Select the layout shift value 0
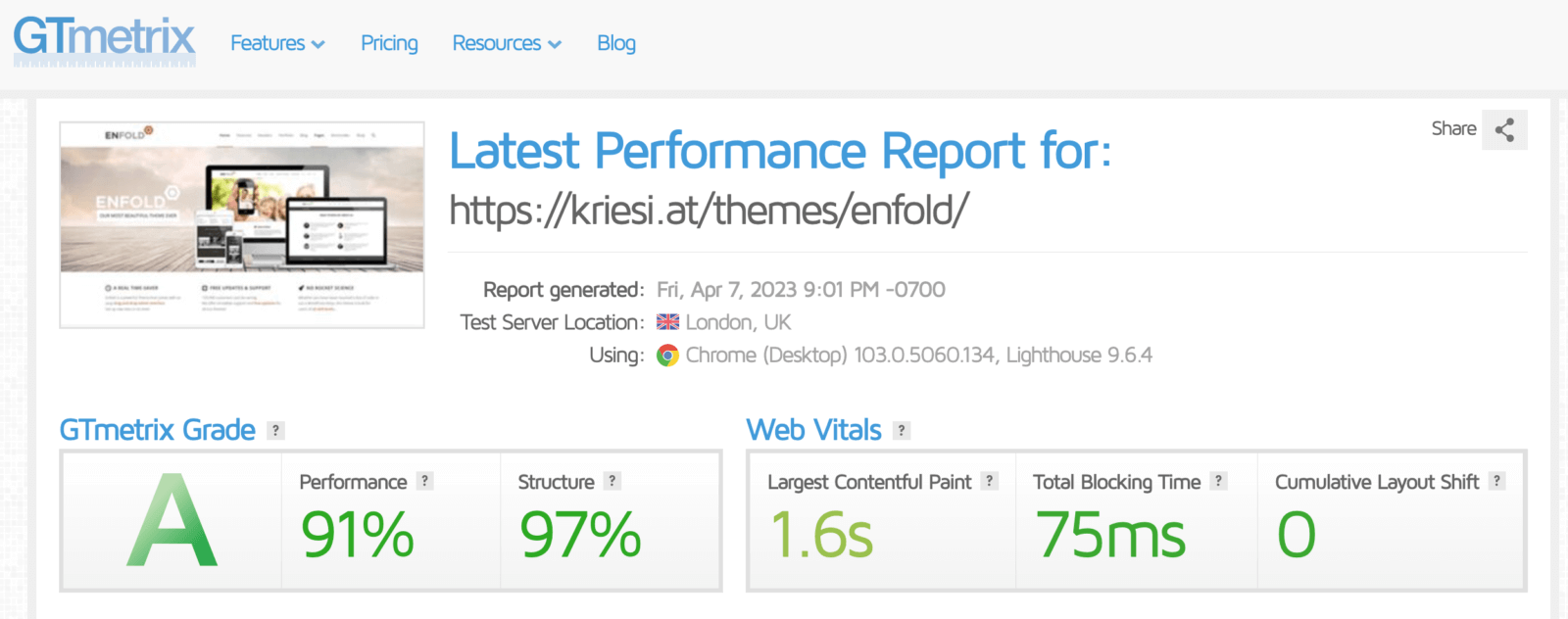The height and width of the screenshot is (619, 1568). point(1297,535)
